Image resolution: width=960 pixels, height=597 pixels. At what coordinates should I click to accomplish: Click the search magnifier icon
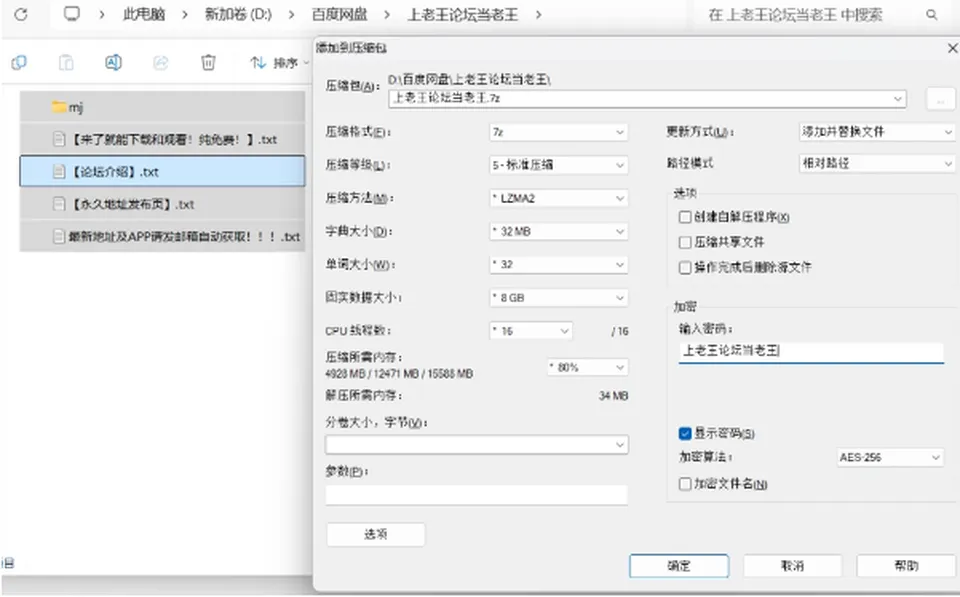931,14
